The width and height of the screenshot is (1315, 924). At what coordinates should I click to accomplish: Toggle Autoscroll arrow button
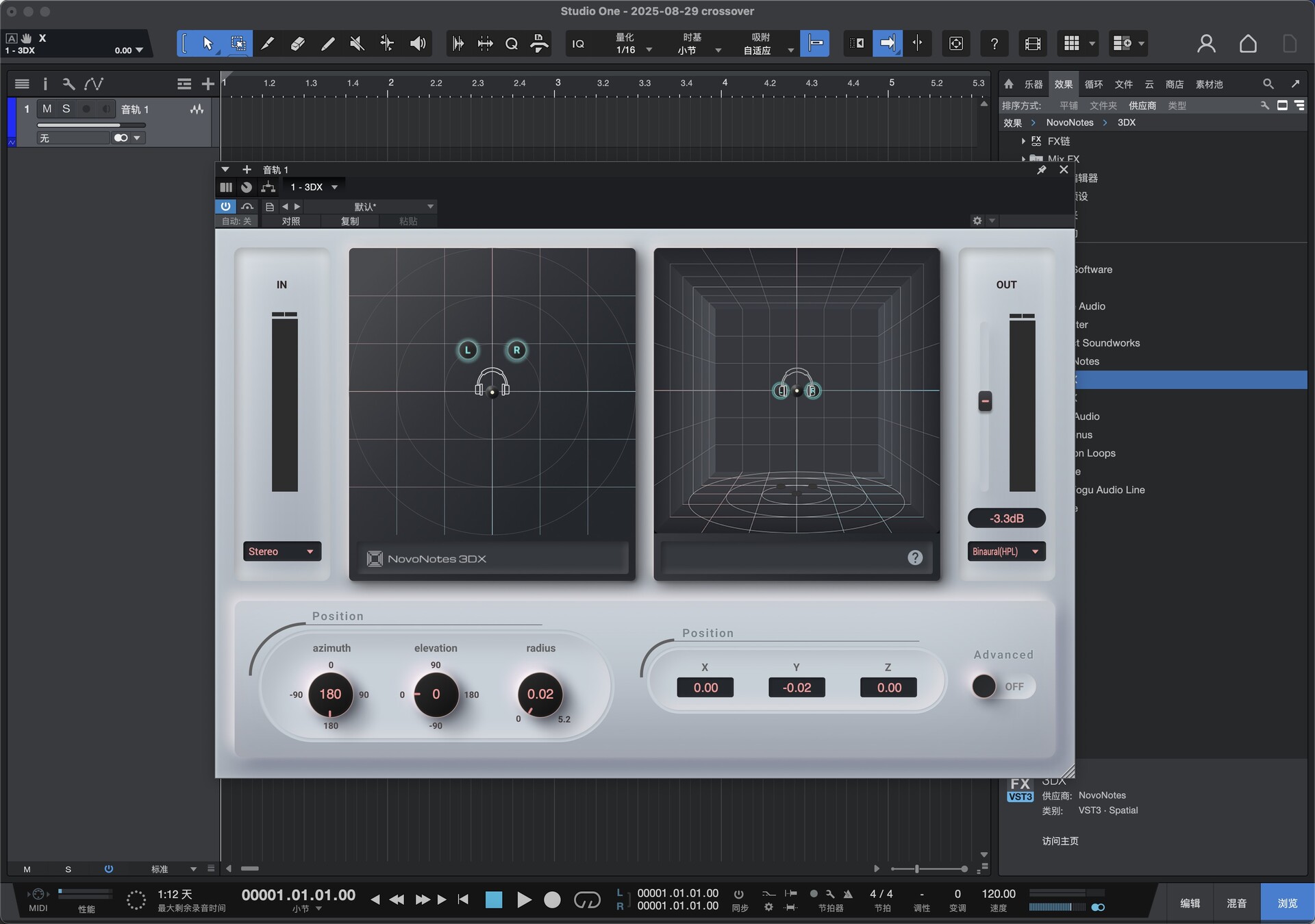click(887, 44)
